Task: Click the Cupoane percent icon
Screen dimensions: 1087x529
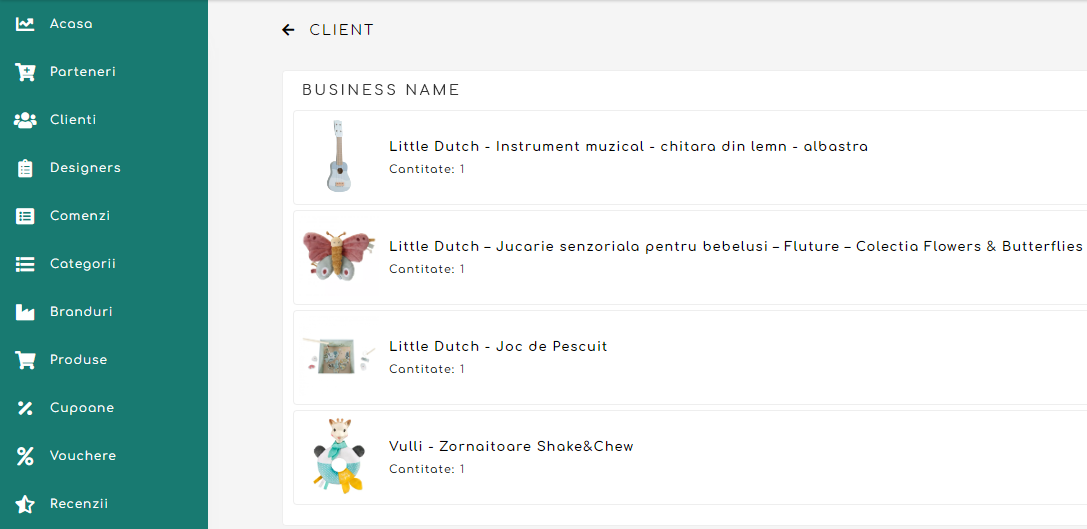Action: tap(25, 408)
